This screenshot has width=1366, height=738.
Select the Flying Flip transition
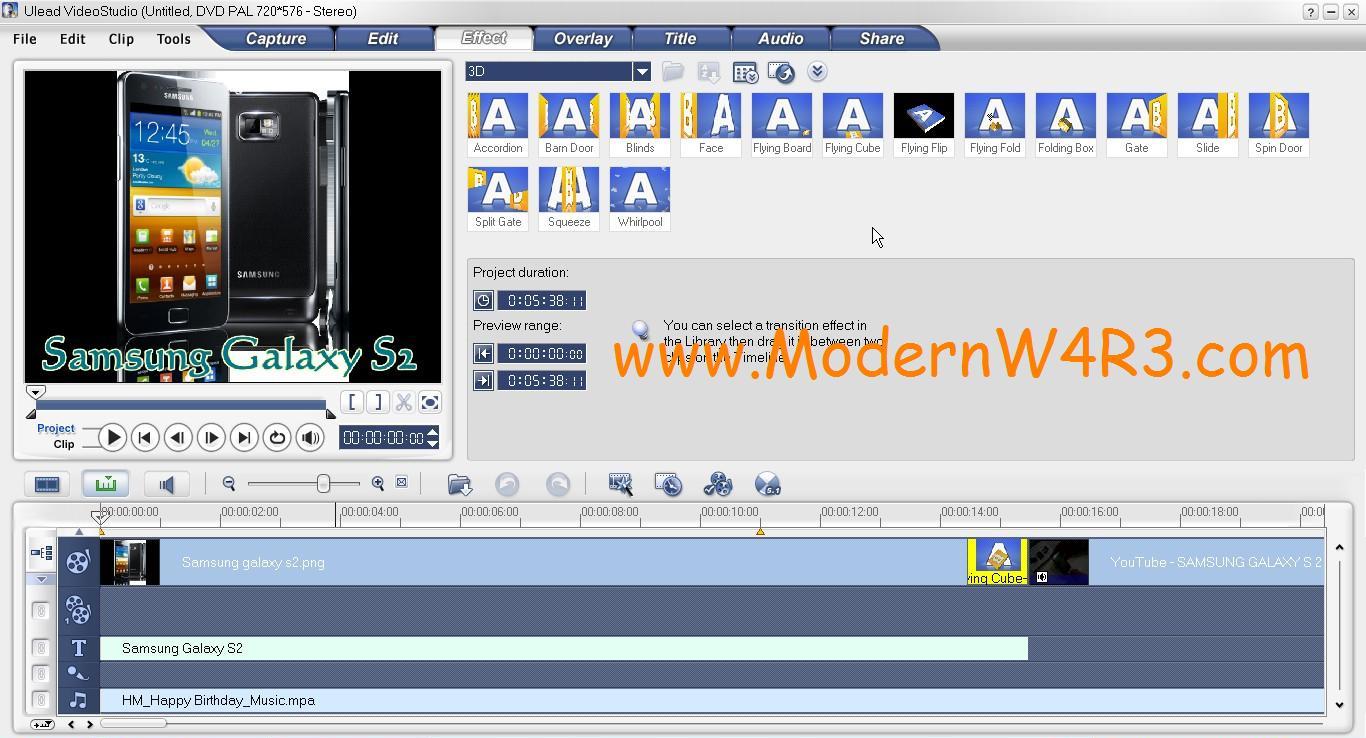924,124
